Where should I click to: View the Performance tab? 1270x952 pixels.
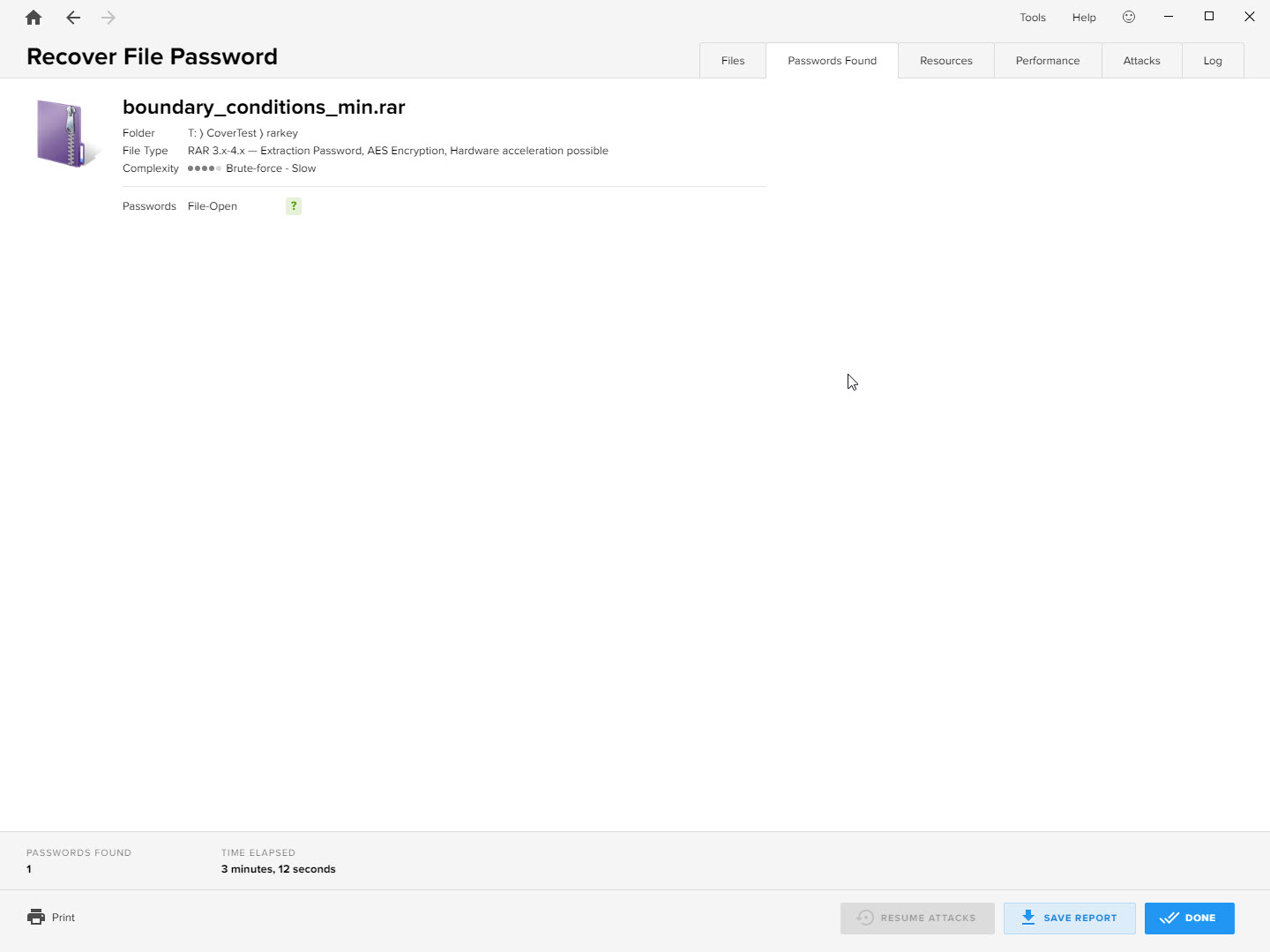(1048, 61)
